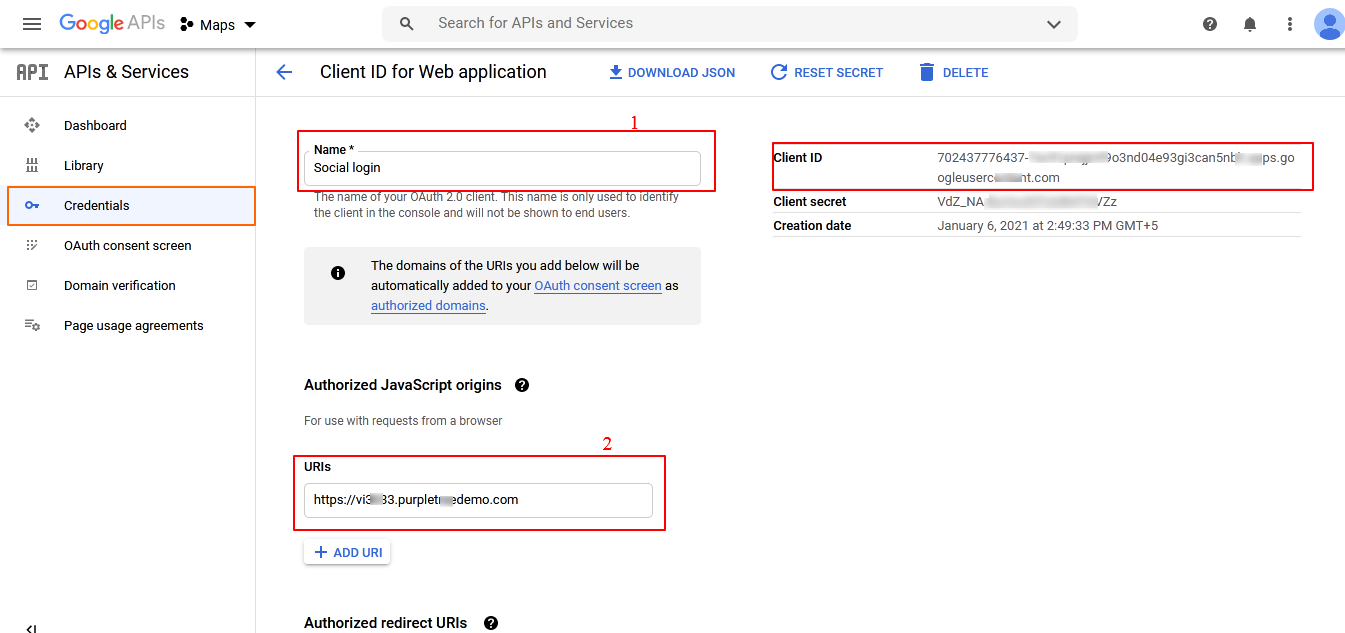The image size is (1345, 633).
Task: Click the API logo beside APIs & Services
Action: 33,72
